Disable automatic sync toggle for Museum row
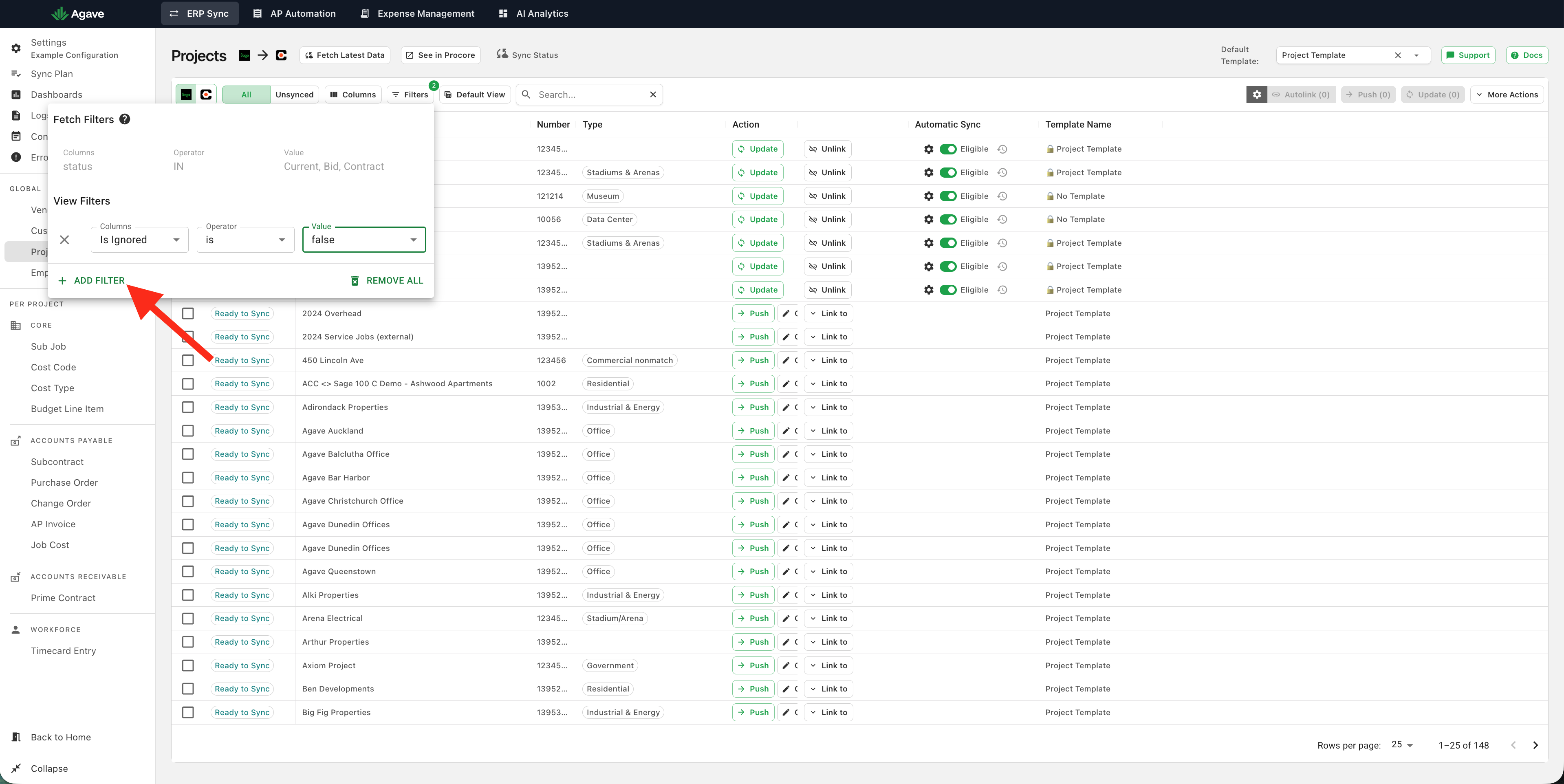Viewport: 1564px width, 784px height. [x=947, y=196]
